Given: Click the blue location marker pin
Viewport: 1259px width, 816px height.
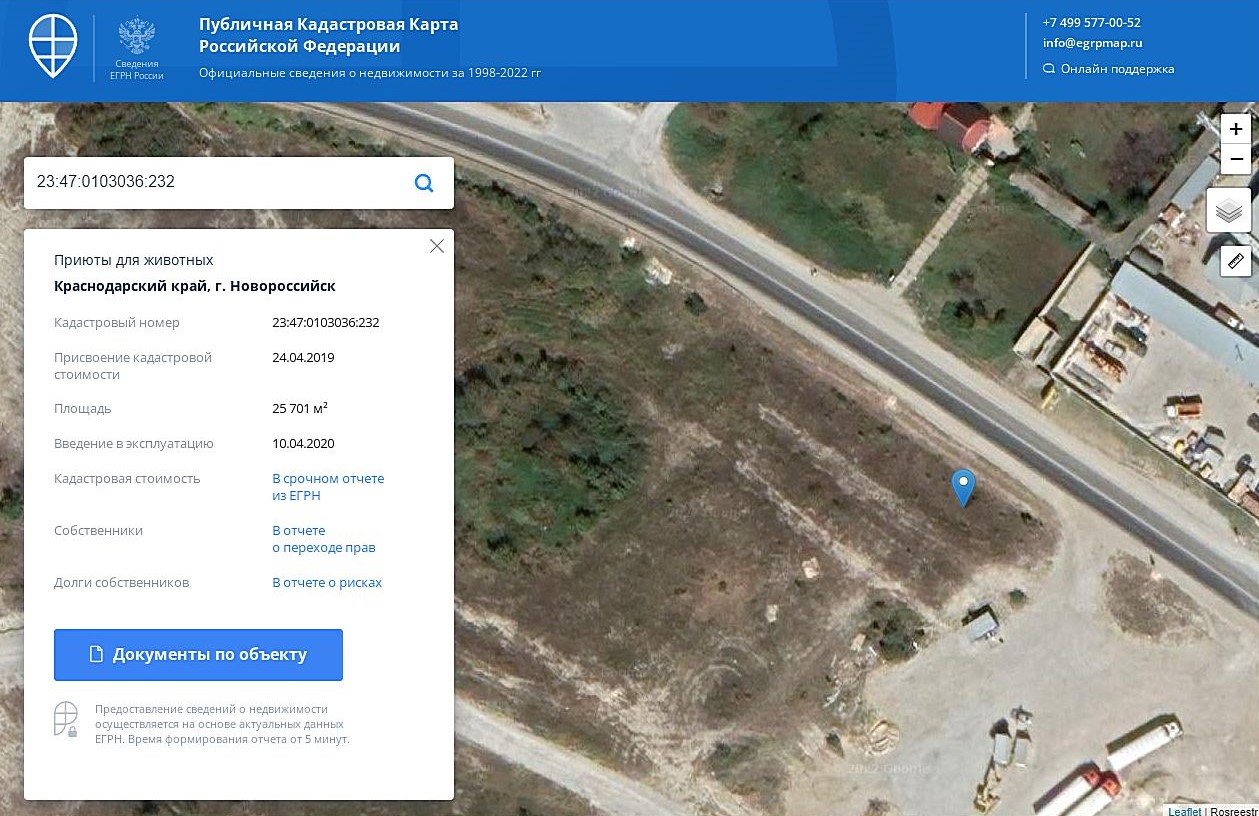Looking at the screenshot, I should (x=963, y=487).
